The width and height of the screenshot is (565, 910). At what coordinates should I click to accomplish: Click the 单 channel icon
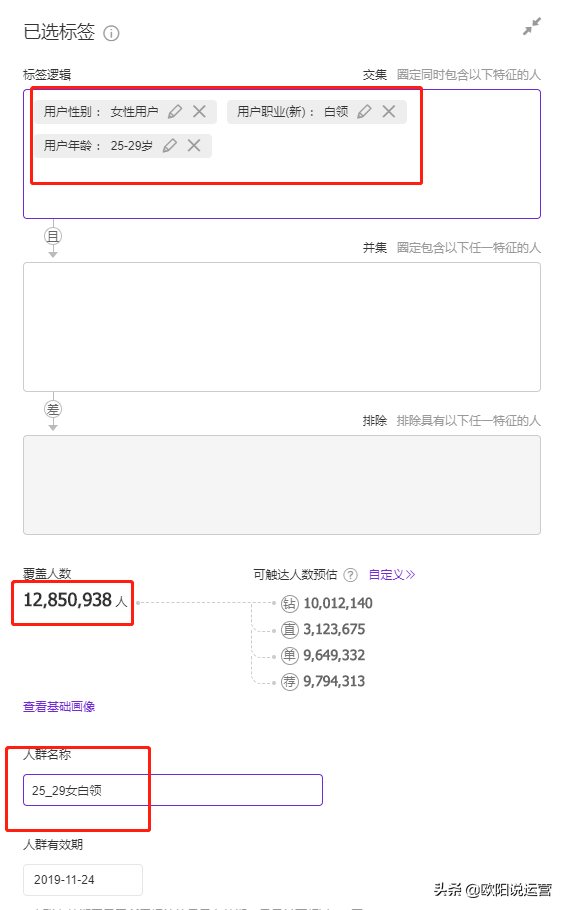pyautogui.click(x=289, y=656)
